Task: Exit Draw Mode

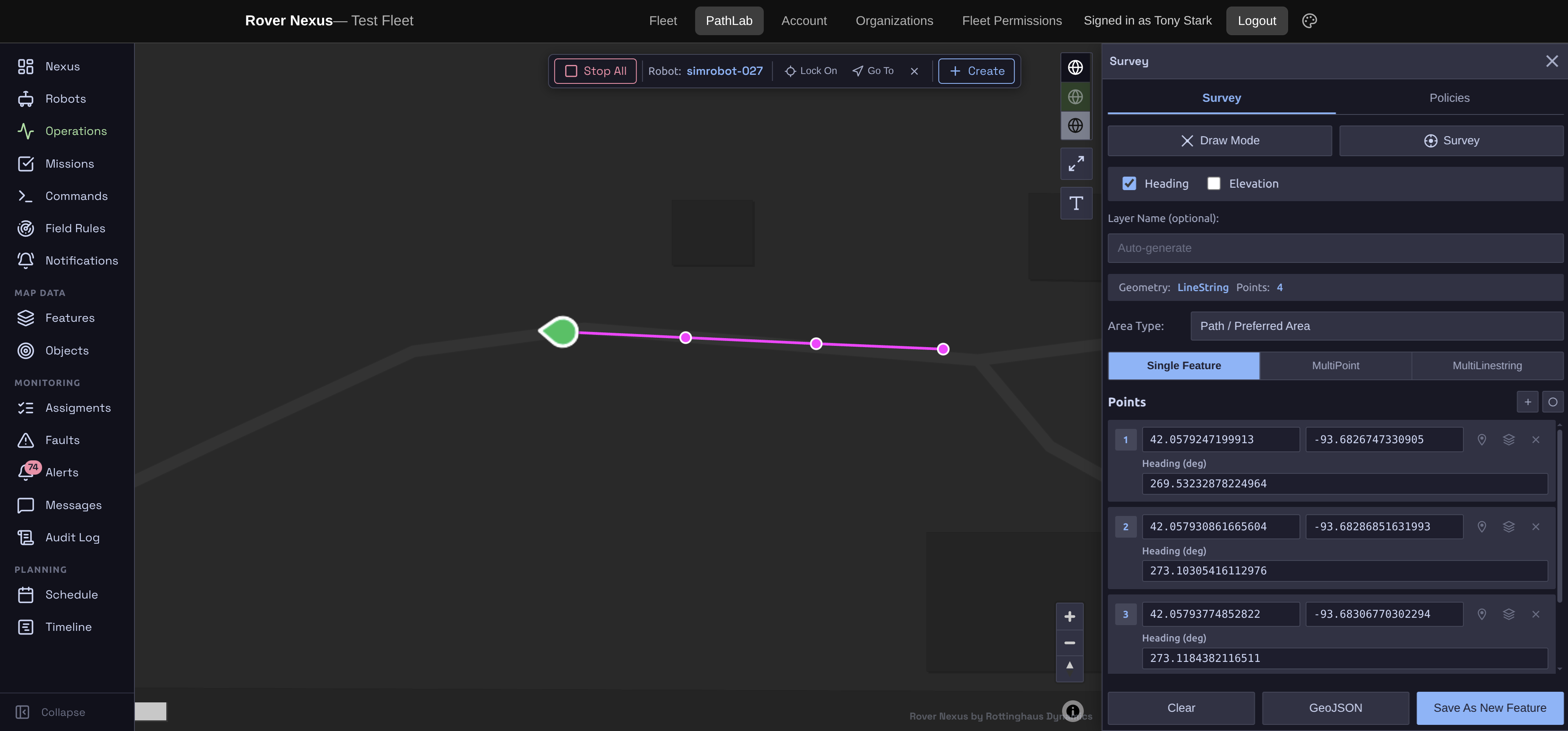Action: 1220,141
